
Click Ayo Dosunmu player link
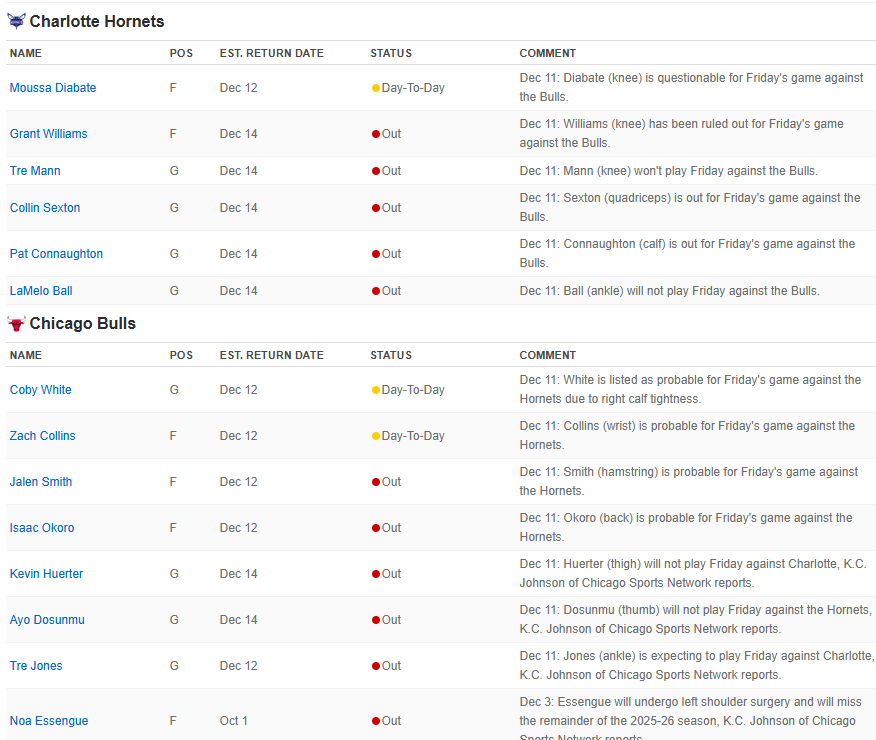47,620
